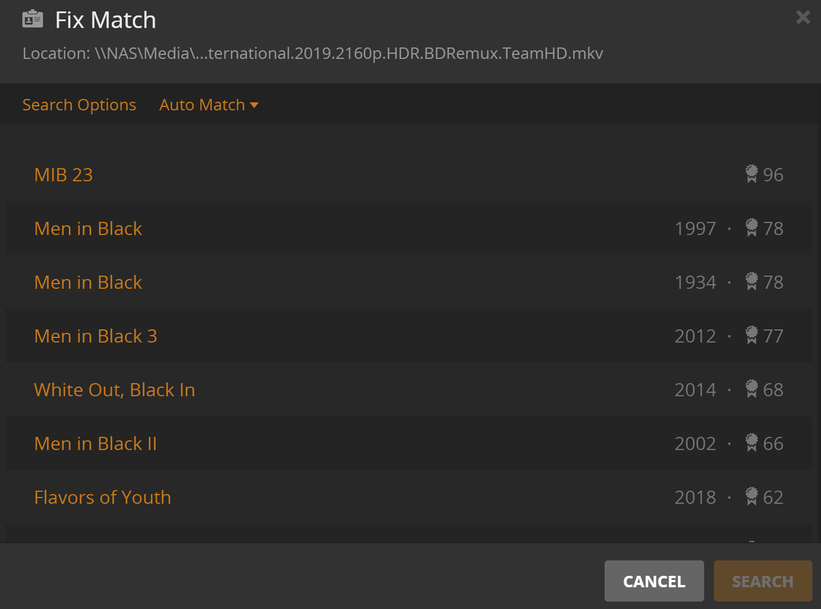Open Search Options
Viewport: 821px width, 609px height.
point(79,105)
